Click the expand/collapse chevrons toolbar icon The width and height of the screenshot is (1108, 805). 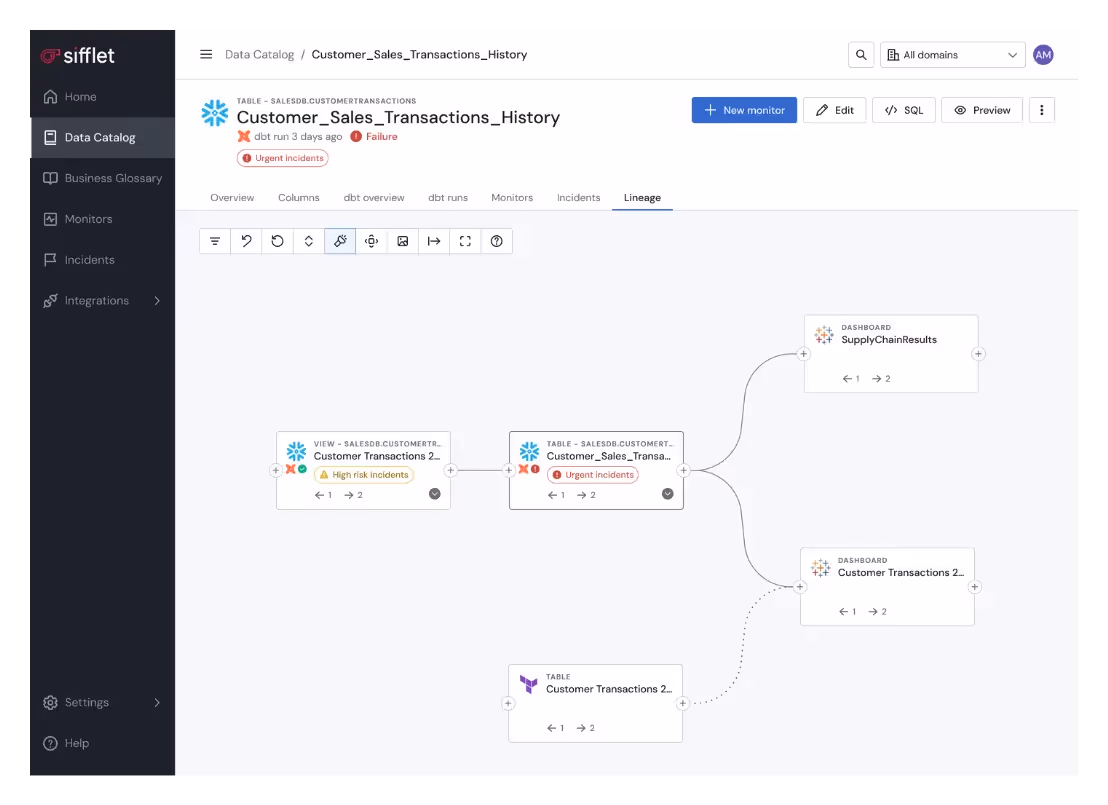pos(309,241)
